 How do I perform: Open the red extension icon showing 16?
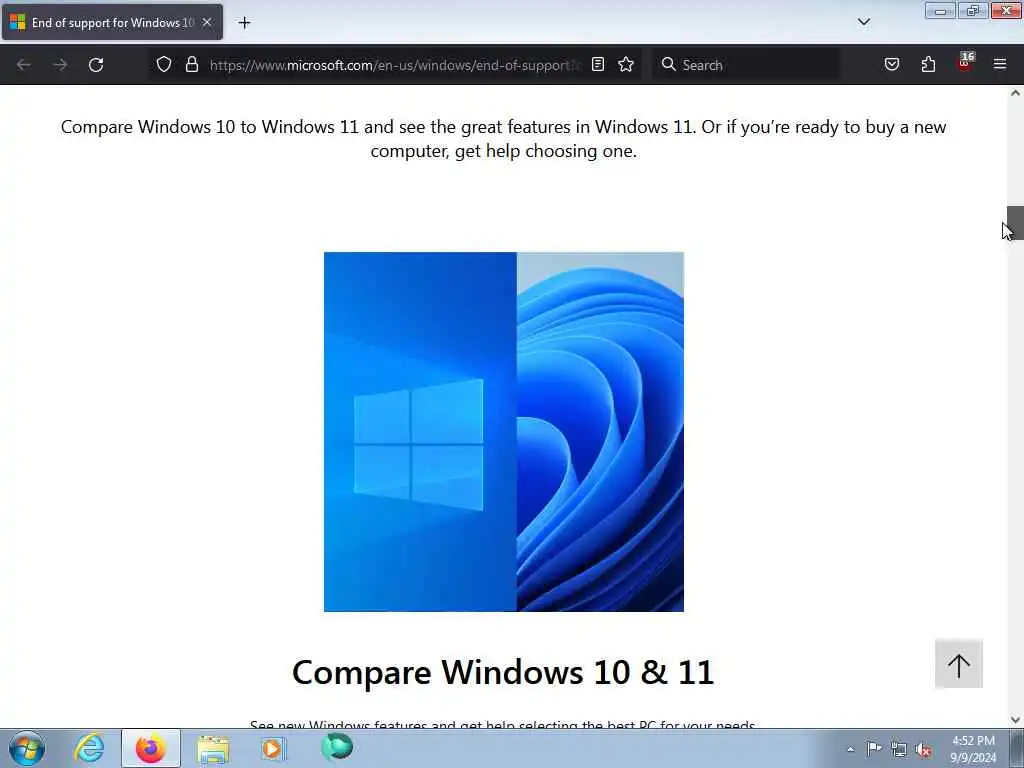(965, 63)
